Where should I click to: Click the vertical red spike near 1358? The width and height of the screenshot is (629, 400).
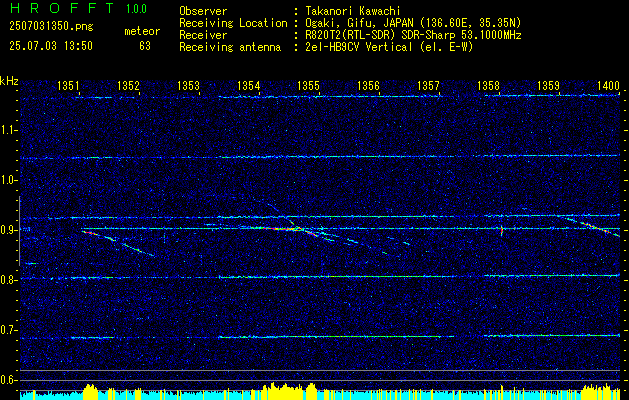click(x=501, y=230)
